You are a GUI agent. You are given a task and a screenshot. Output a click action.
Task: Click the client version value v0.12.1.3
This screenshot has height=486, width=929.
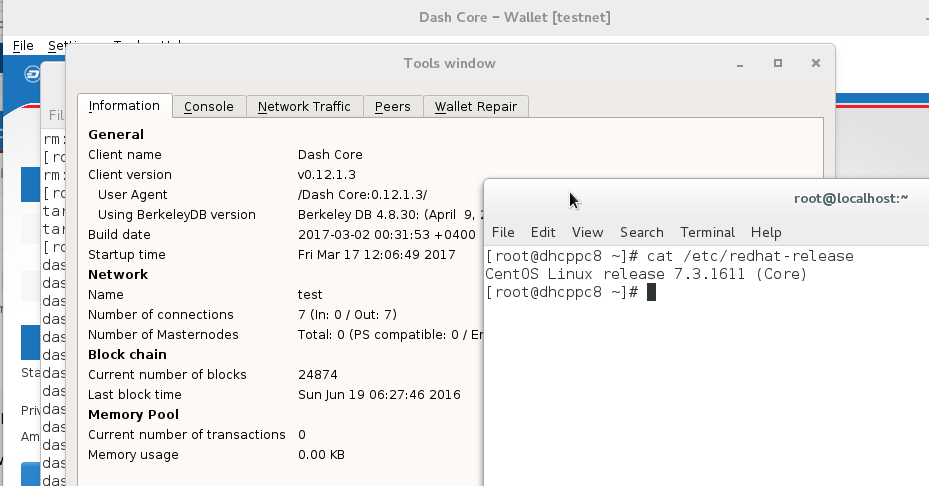coord(326,175)
